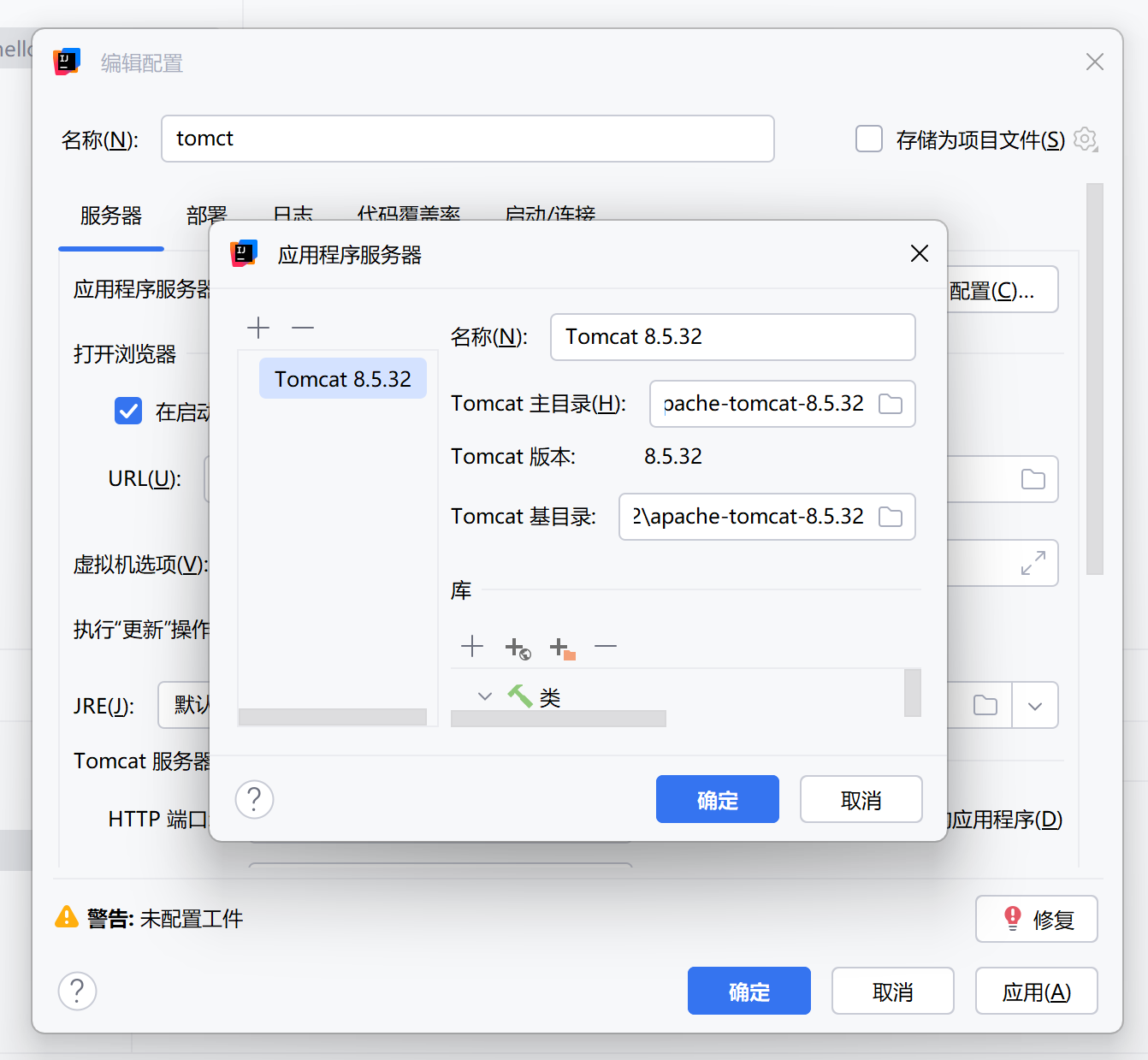
Task: Click the hammer classes icon in library tree
Action: pos(519,696)
